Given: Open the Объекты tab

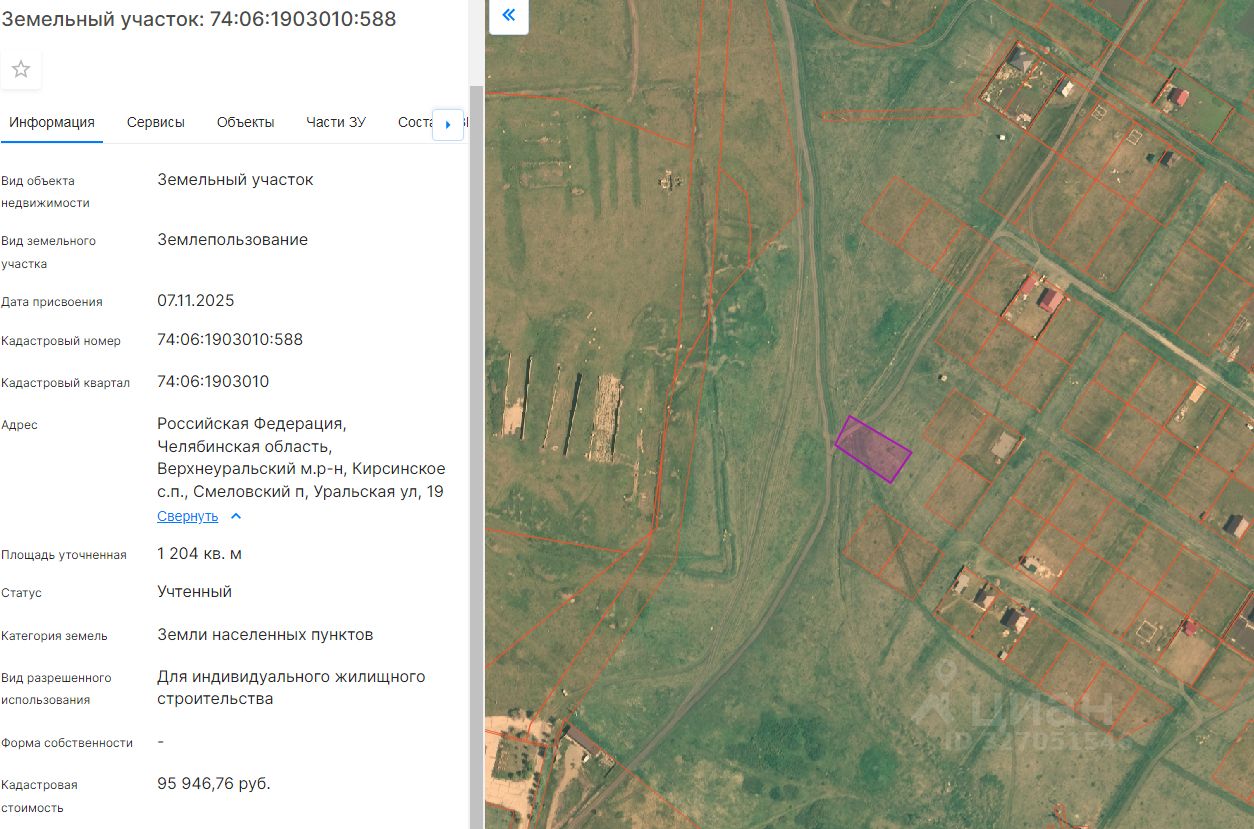Looking at the screenshot, I should pyautogui.click(x=245, y=122).
